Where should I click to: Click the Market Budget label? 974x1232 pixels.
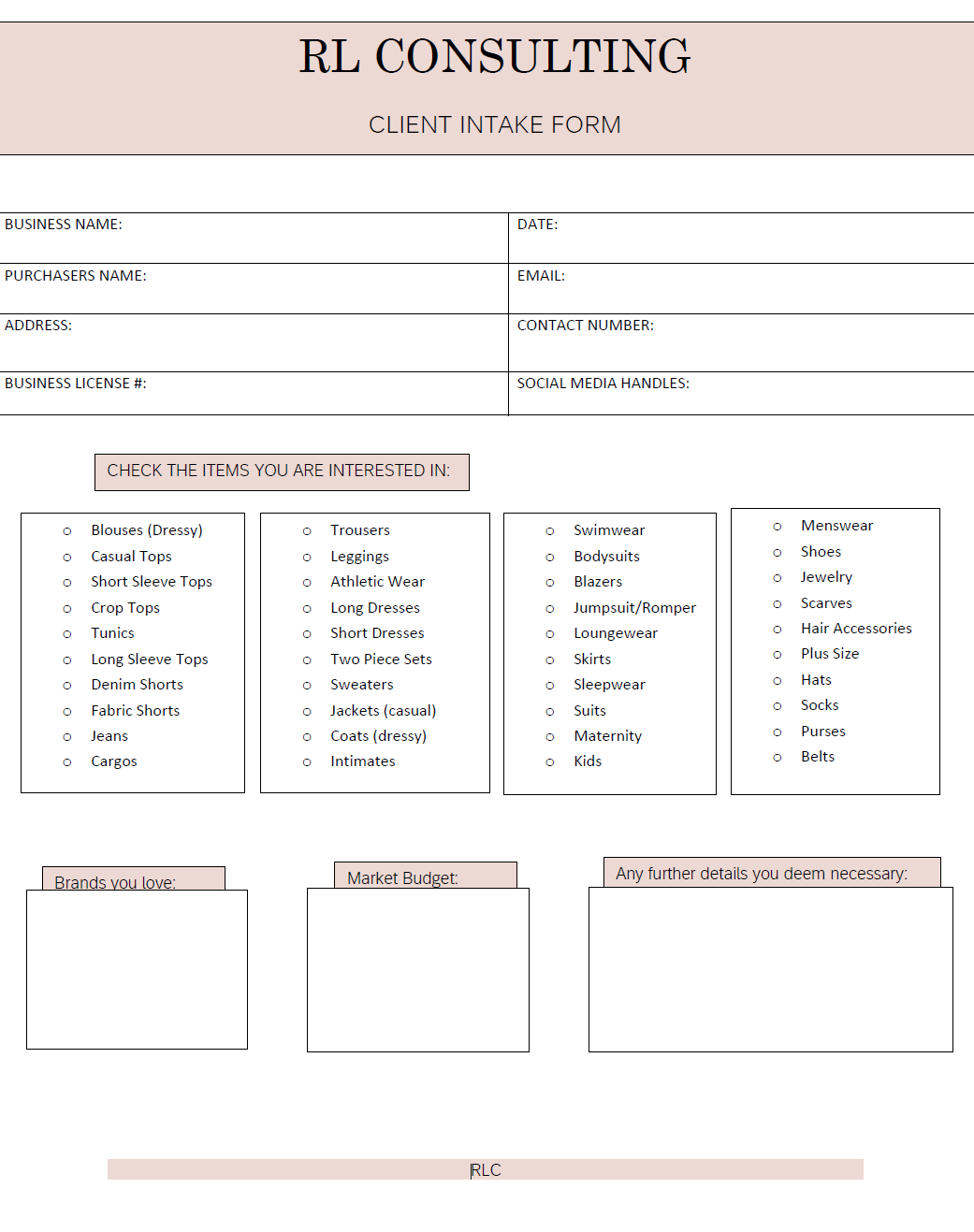(402, 878)
